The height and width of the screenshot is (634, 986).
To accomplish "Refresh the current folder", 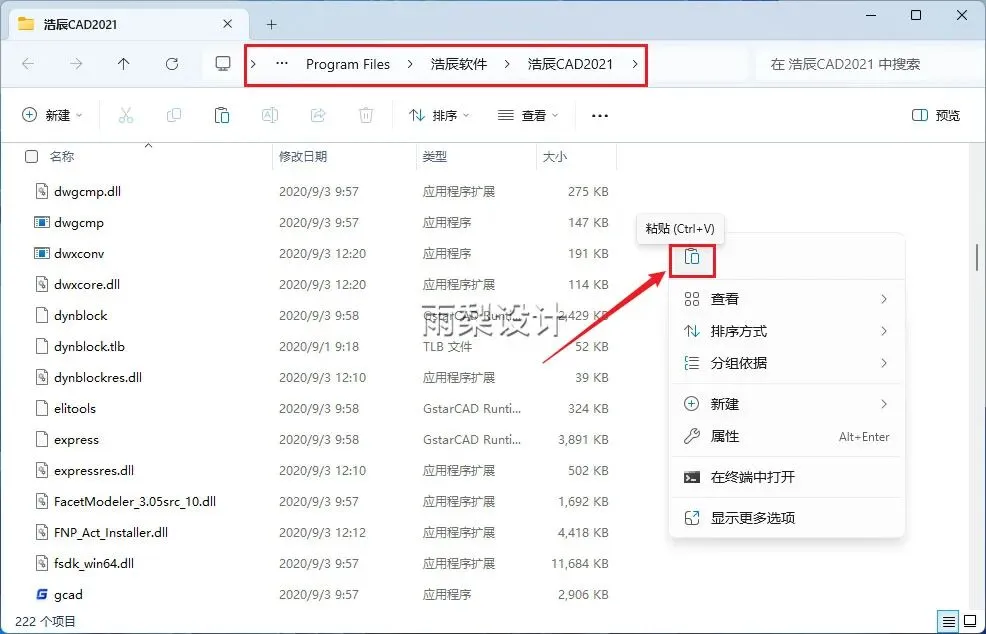I will point(172,64).
